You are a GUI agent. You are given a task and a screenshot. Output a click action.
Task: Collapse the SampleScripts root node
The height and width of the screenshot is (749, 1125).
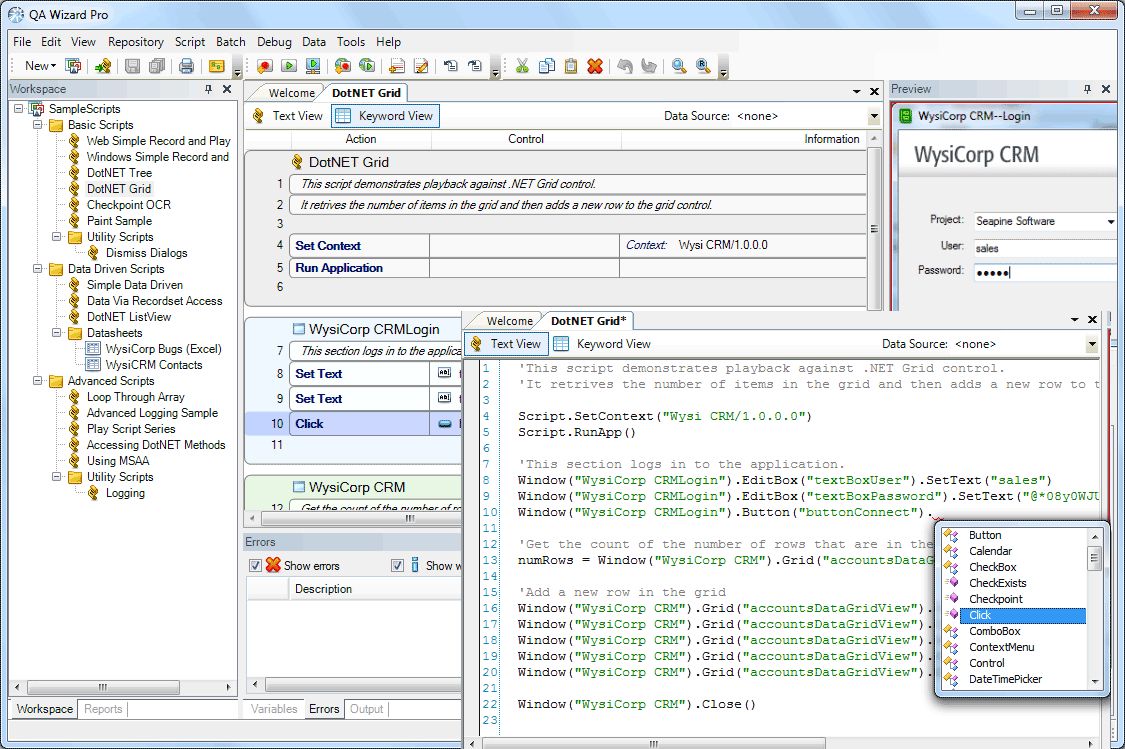[19, 109]
